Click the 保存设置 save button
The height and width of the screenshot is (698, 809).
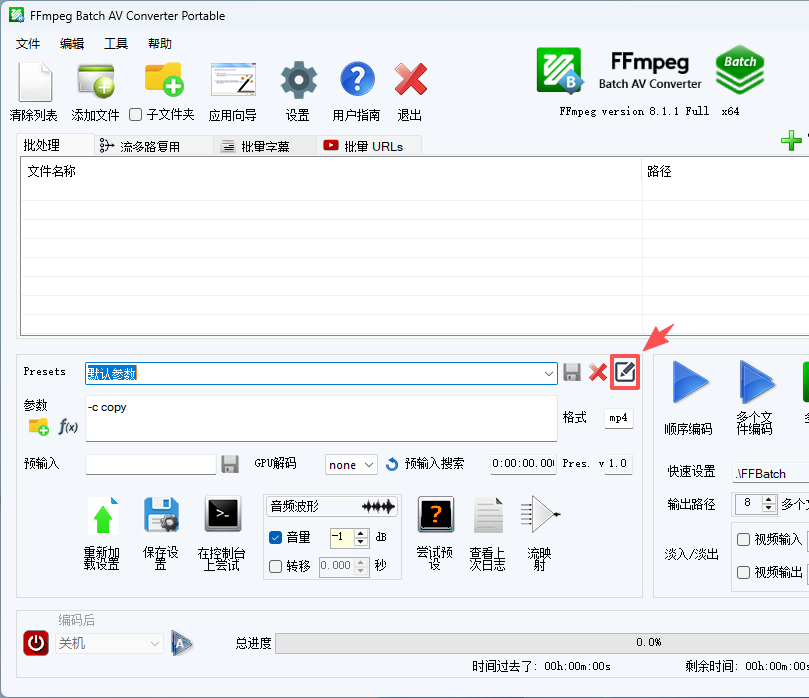pyautogui.click(x=161, y=533)
